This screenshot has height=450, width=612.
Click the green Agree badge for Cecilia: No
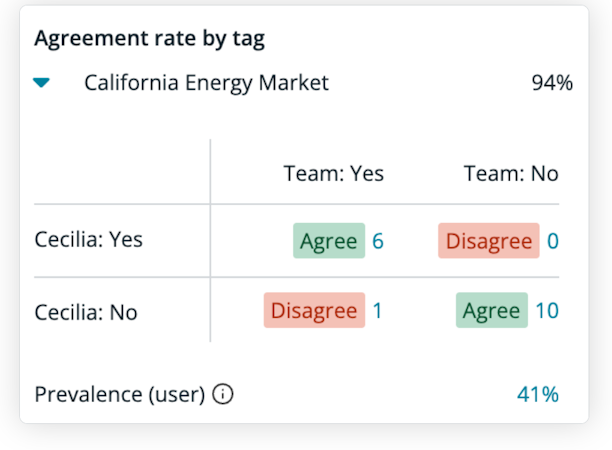[x=492, y=310]
